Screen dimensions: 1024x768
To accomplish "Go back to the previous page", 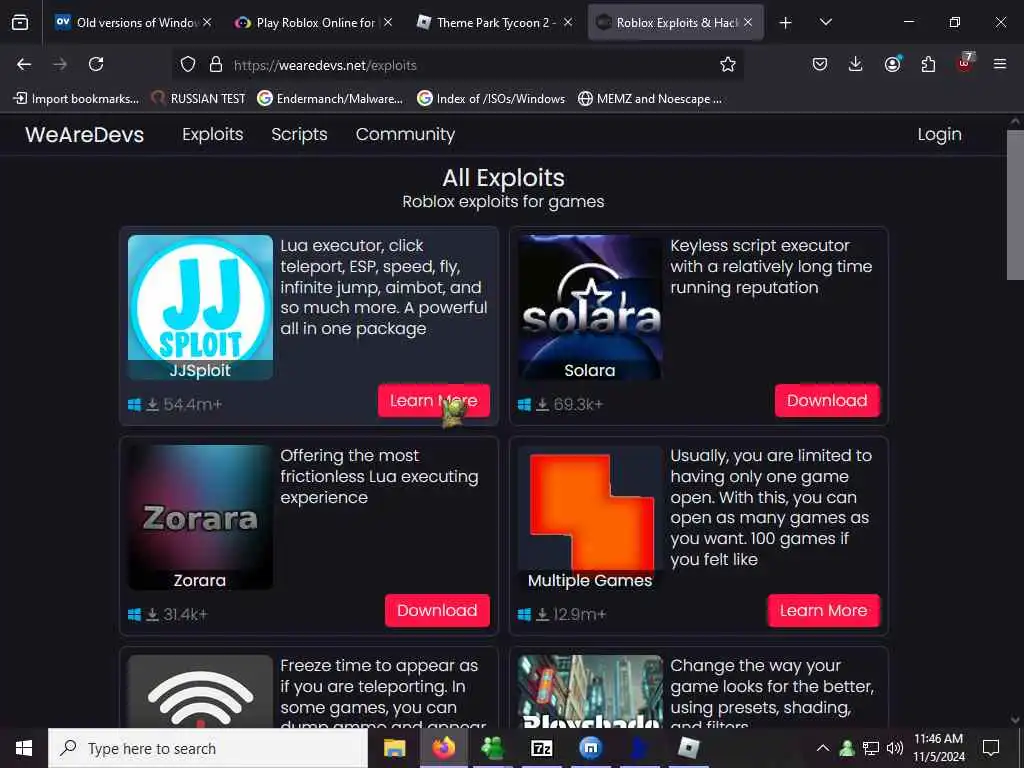I will click(x=24, y=64).
